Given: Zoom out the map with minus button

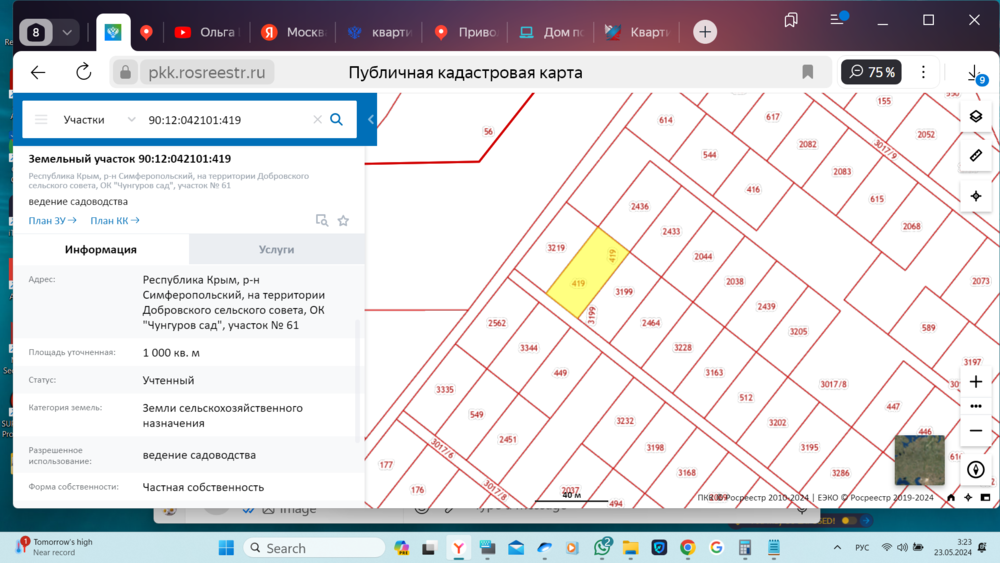Looking at the screenshot, I should coord(976,430).
